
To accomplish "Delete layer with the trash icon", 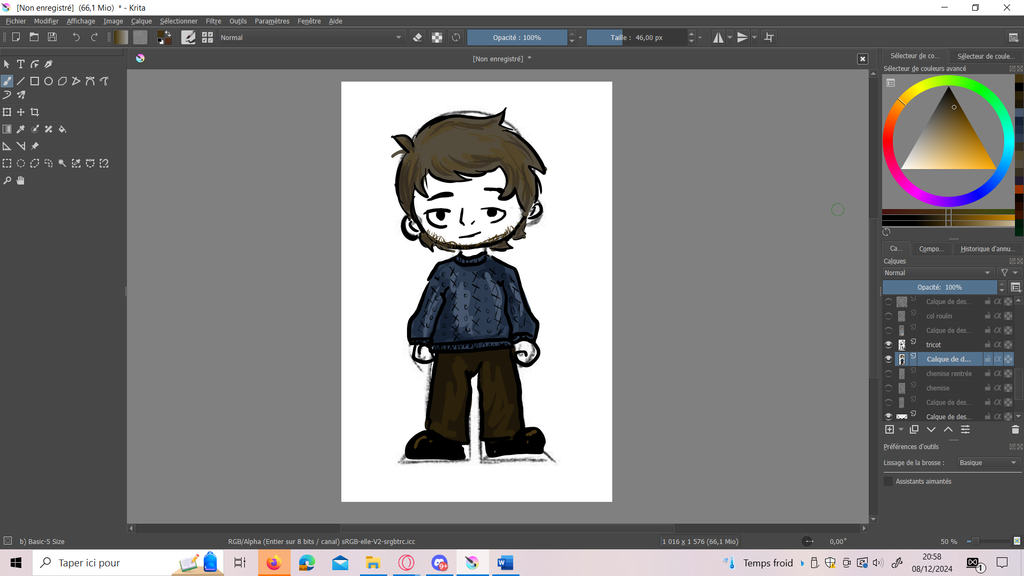I will 1015,429.
